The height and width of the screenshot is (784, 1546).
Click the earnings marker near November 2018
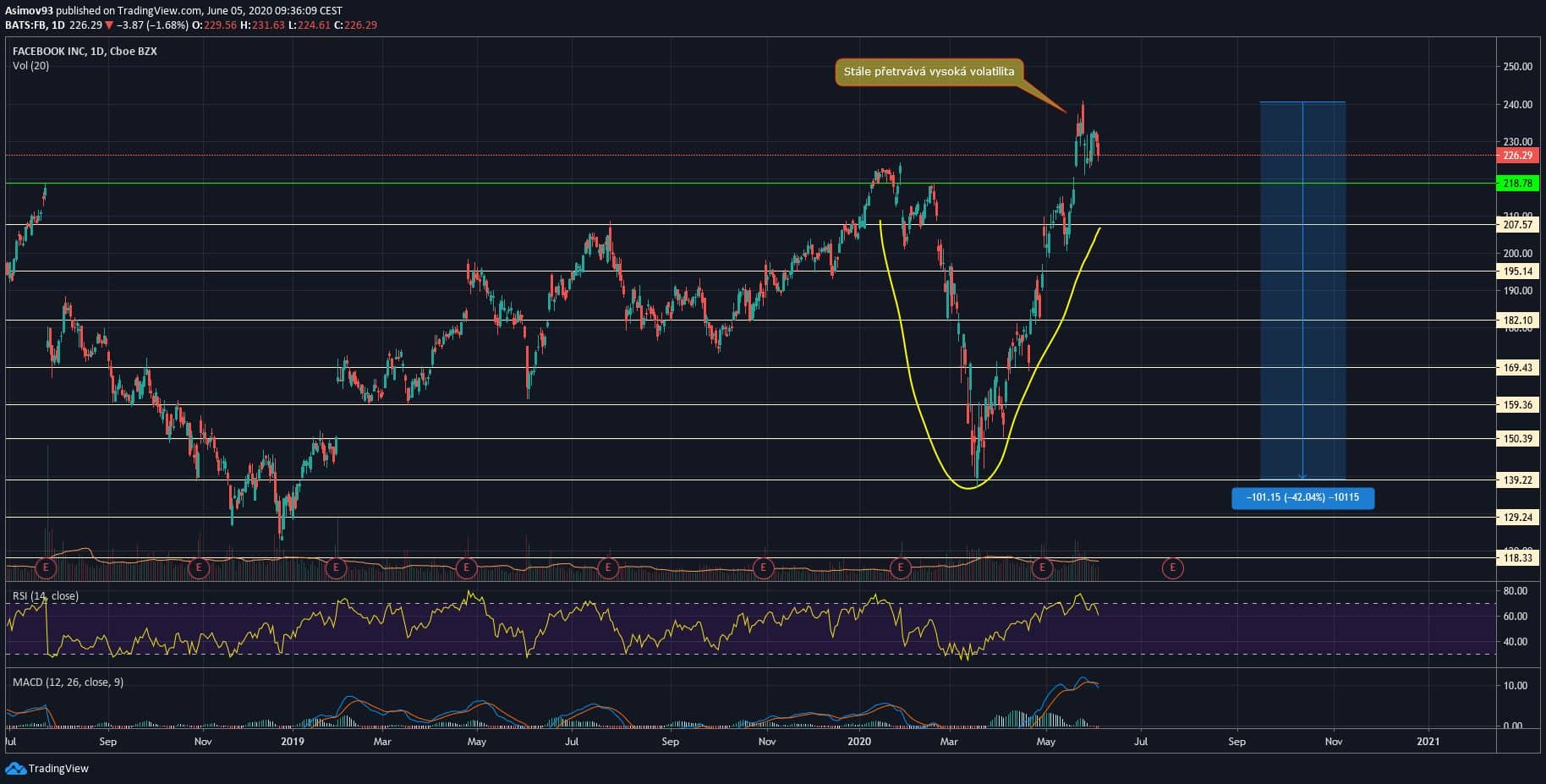199,567
